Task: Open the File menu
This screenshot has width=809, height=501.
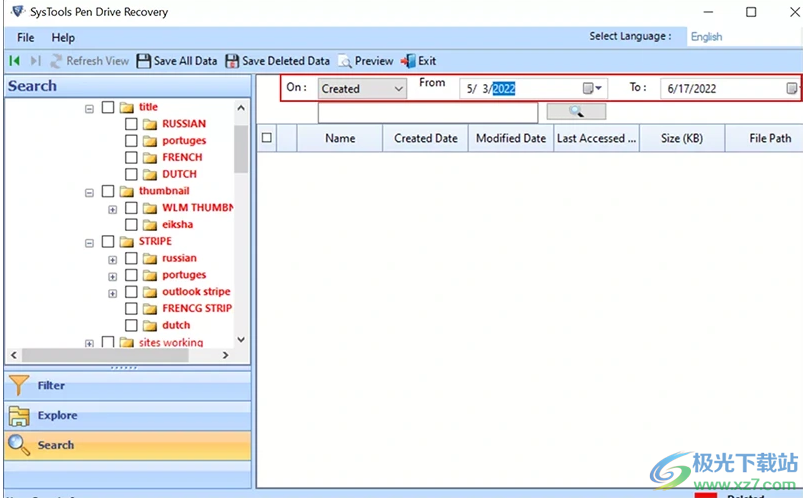Action: click(x=25, y=38)
